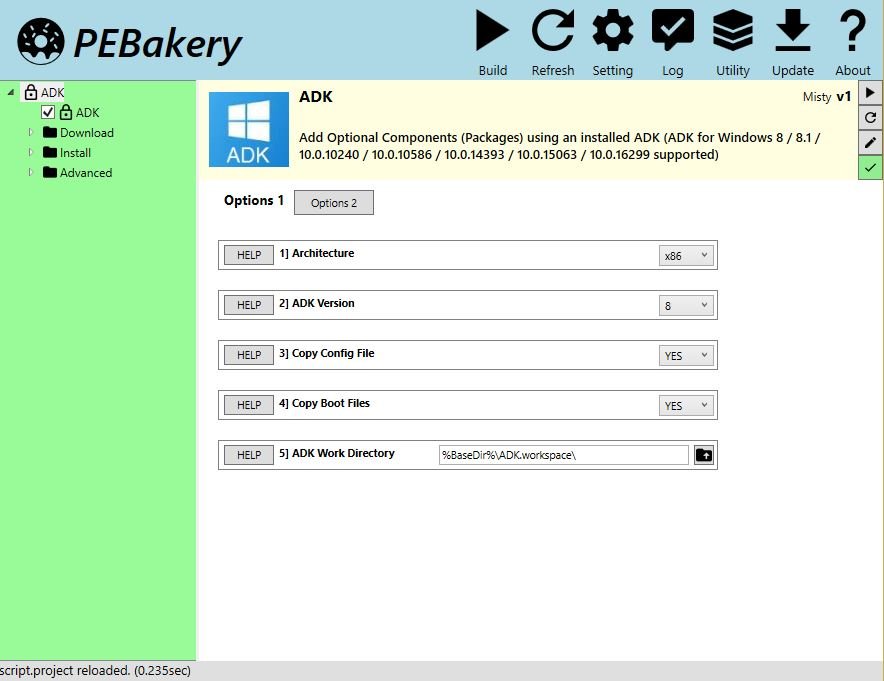Image resolution: width=884 pixels, height=681 pixels.
Task: Click the 'script.project reloaded' status bar text
Action: [95, 670]
